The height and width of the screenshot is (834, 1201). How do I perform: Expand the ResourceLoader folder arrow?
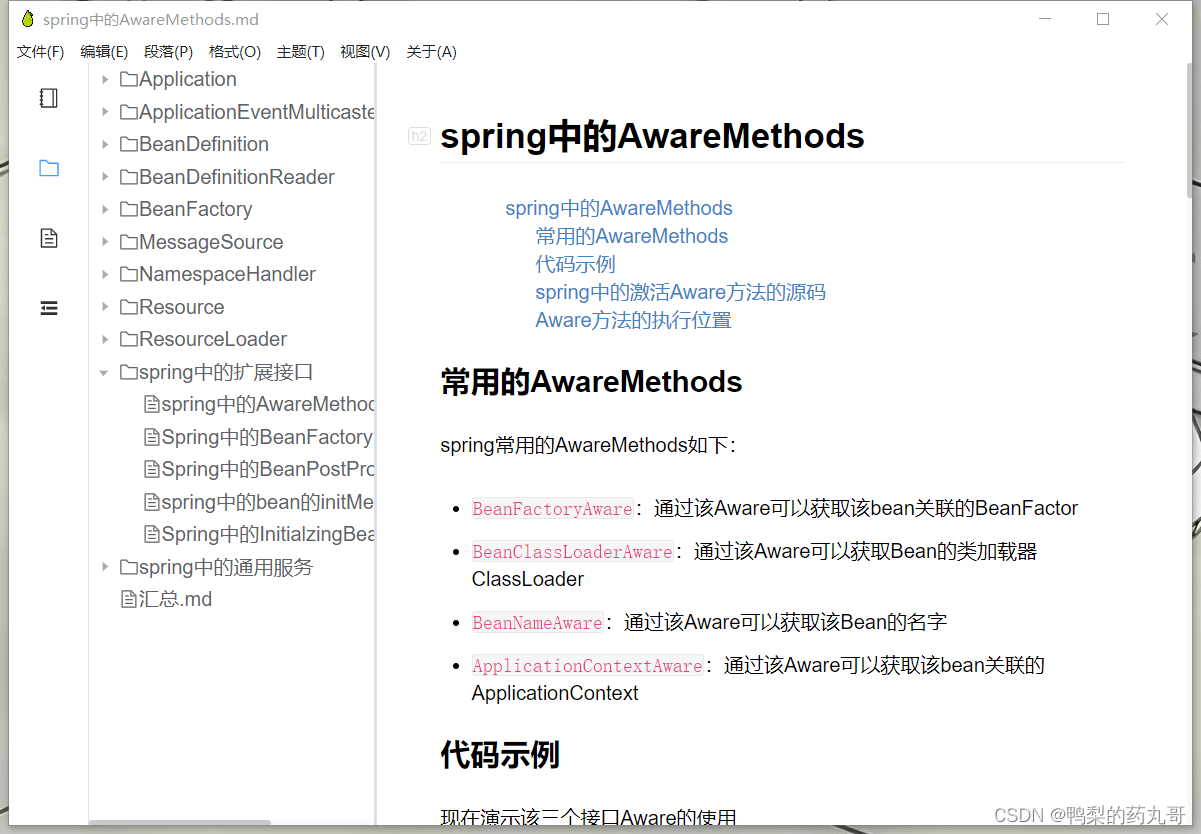click(x=104, y=339)
